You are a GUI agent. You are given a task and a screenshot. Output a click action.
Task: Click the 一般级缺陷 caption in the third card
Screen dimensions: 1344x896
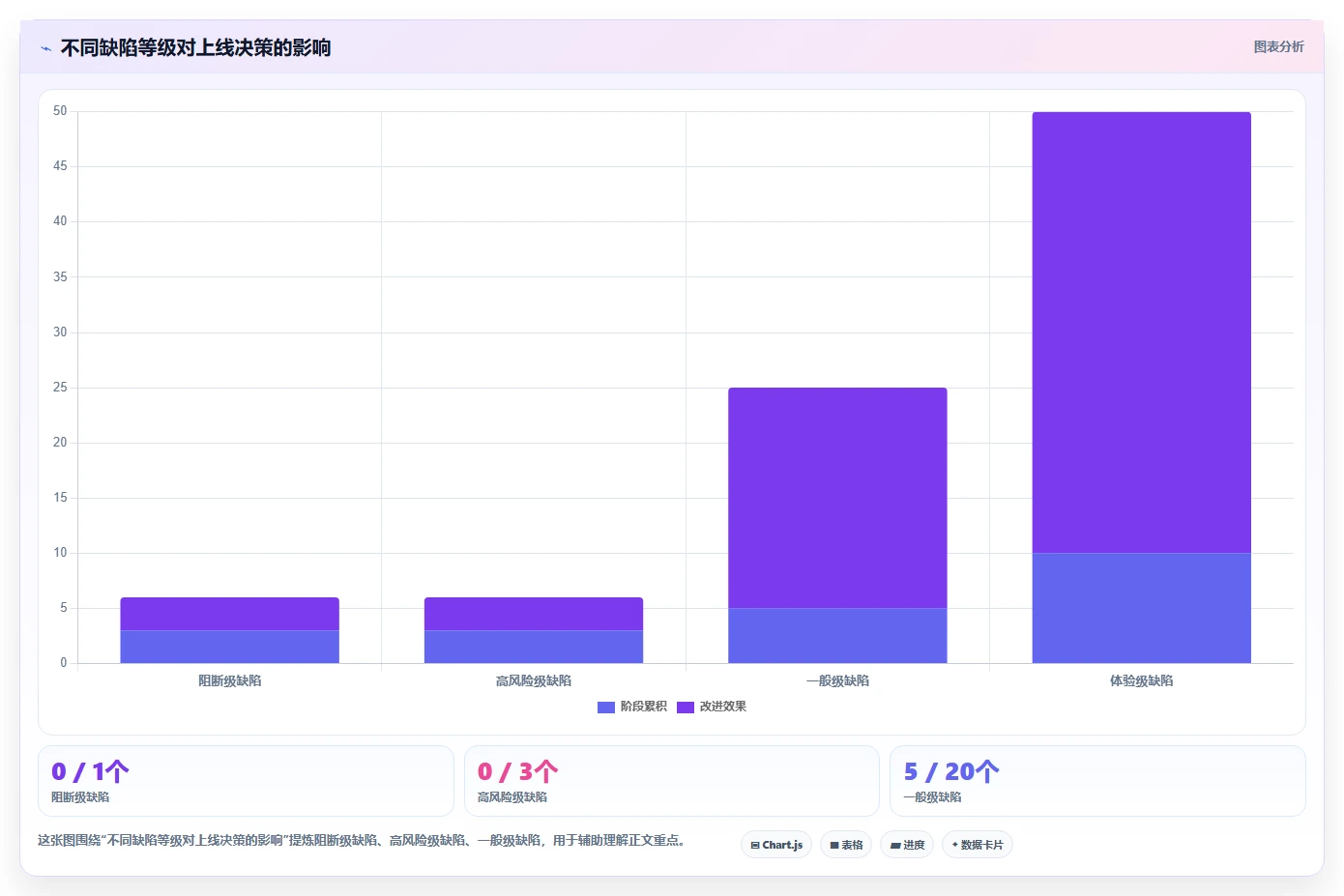(x=932, y=797)
